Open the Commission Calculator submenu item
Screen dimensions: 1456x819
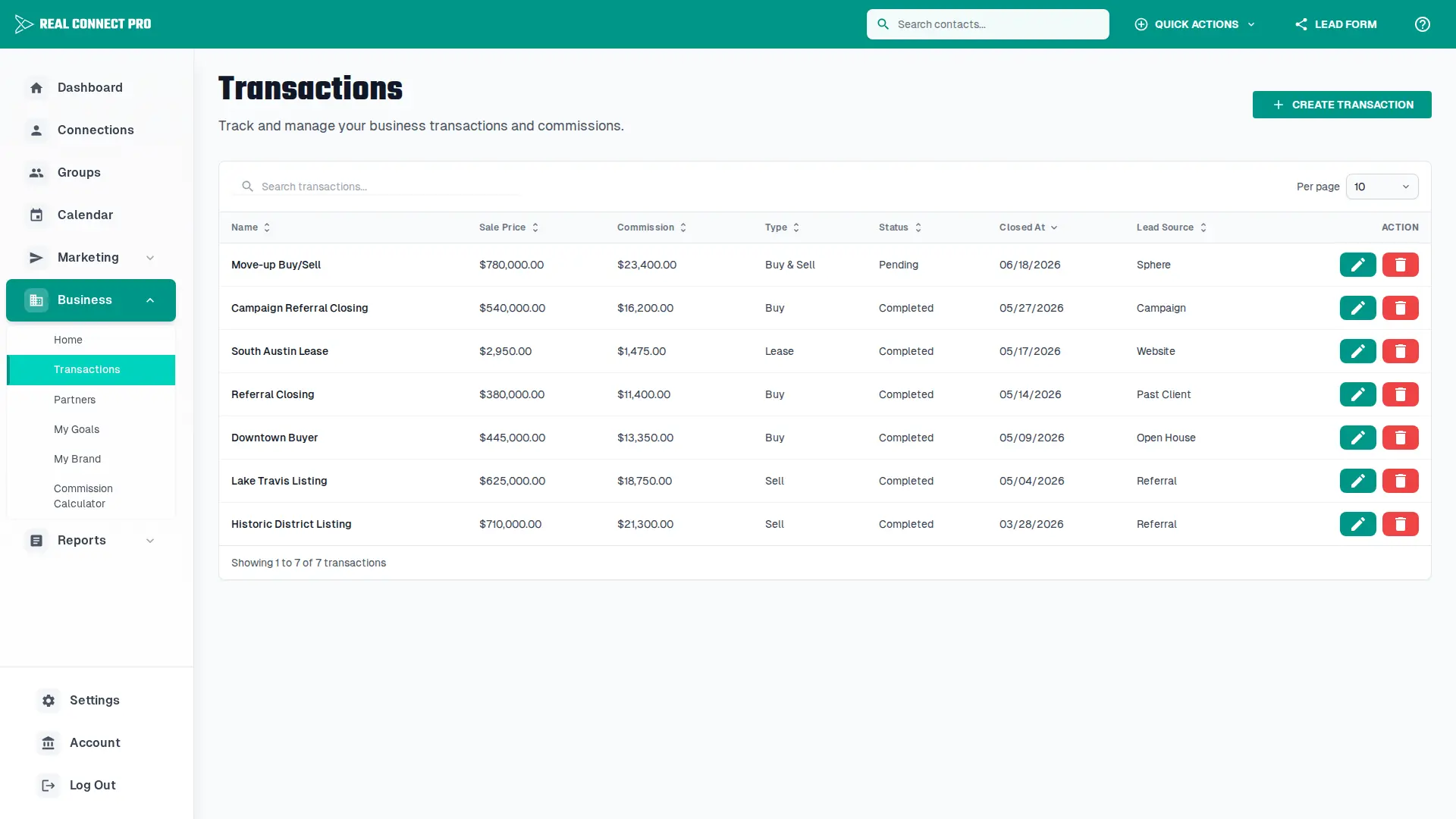point(91,496)
